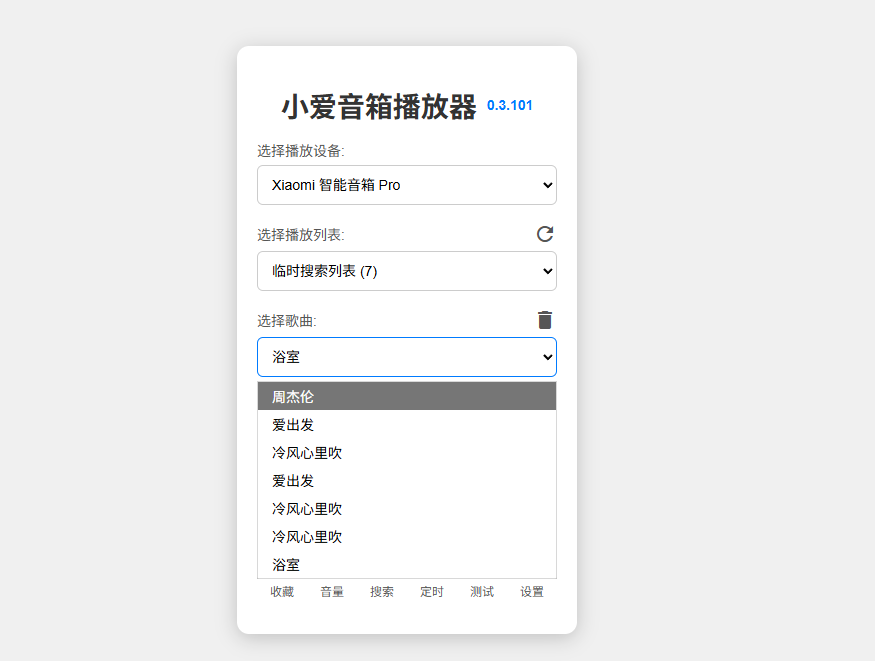
Task: Collapse the 选择歌曲 song dropdown
Action: pos(406,357)
